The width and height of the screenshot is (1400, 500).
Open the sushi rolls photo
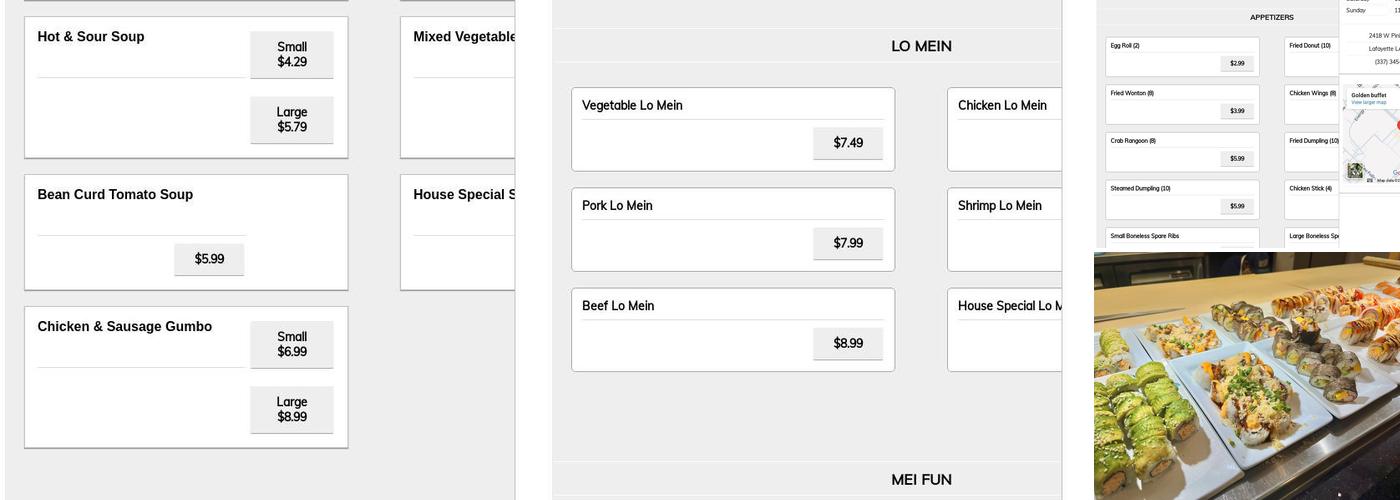[x=1246, y=375]
